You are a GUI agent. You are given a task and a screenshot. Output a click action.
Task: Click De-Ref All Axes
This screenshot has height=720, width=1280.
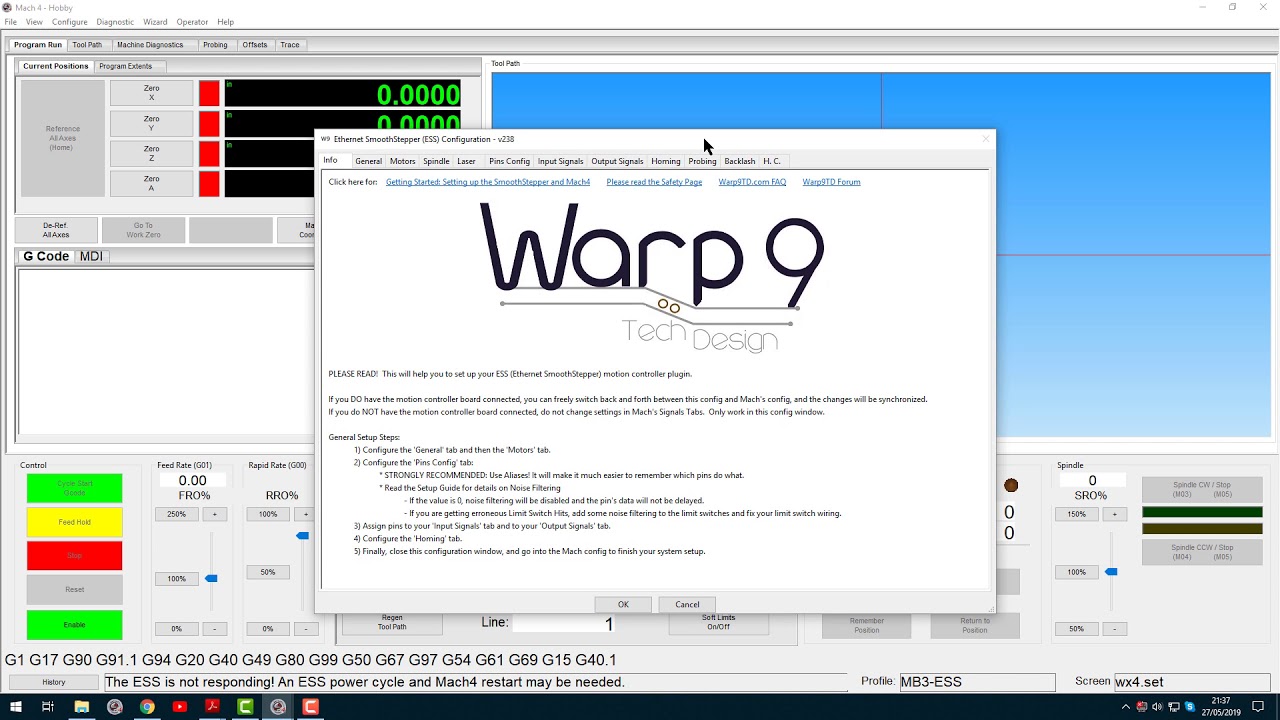56,230
